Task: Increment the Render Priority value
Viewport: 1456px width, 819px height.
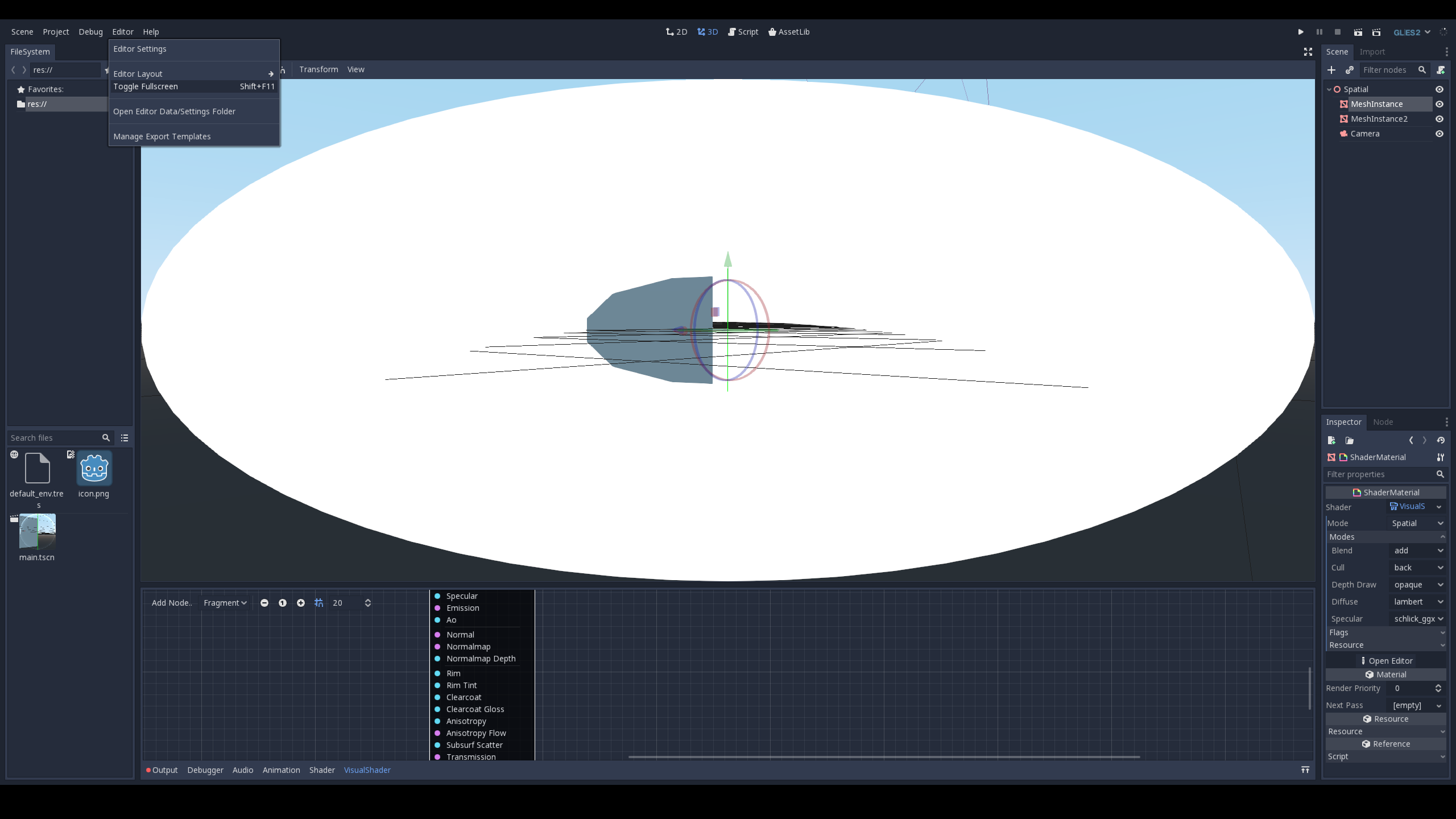Action: click(1438, 685)
